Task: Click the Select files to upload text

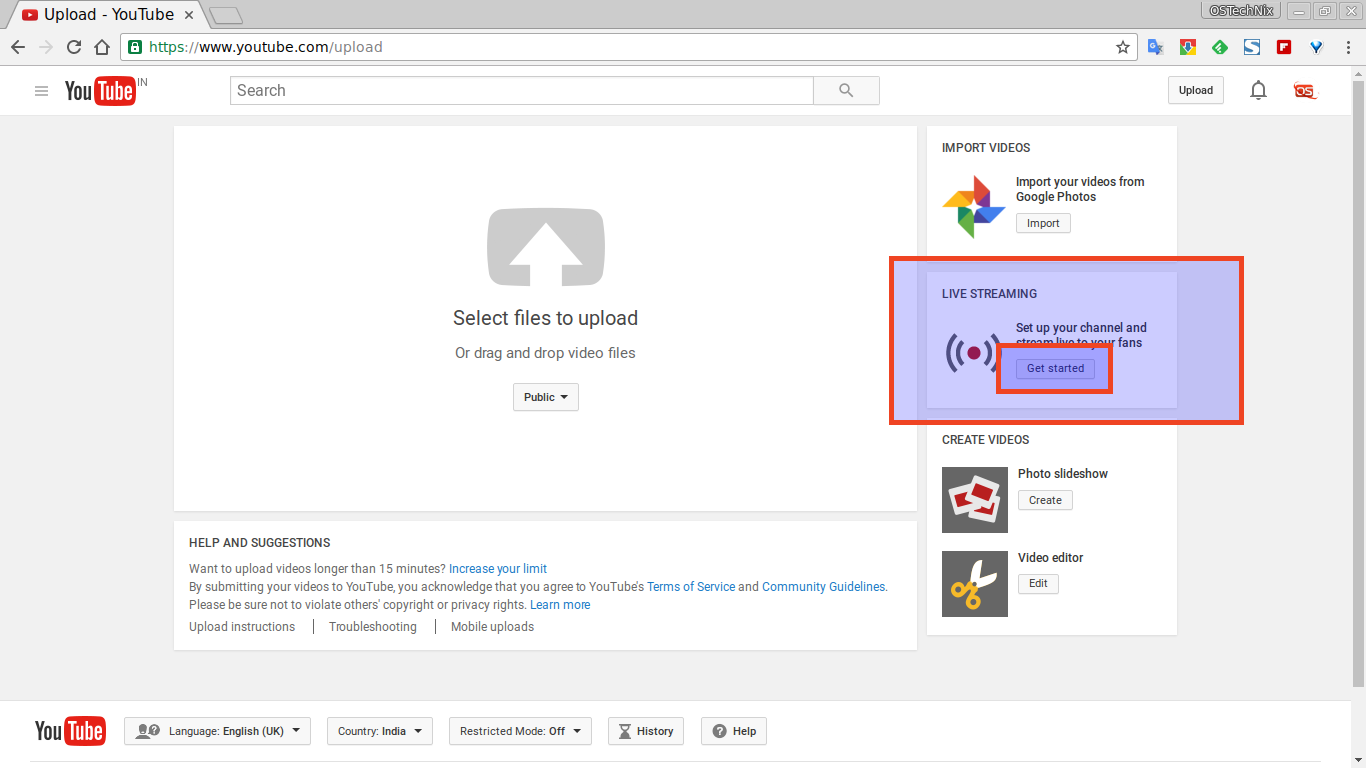Action: pyautogui.click(x=545, y=318)
